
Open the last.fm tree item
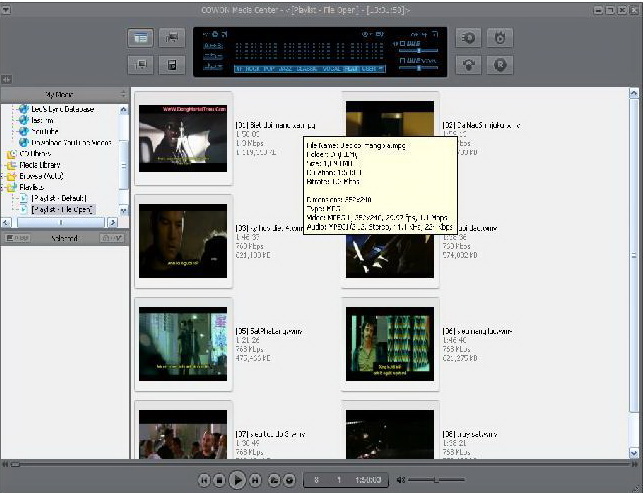pyautogui.click(x=42, y=120)
